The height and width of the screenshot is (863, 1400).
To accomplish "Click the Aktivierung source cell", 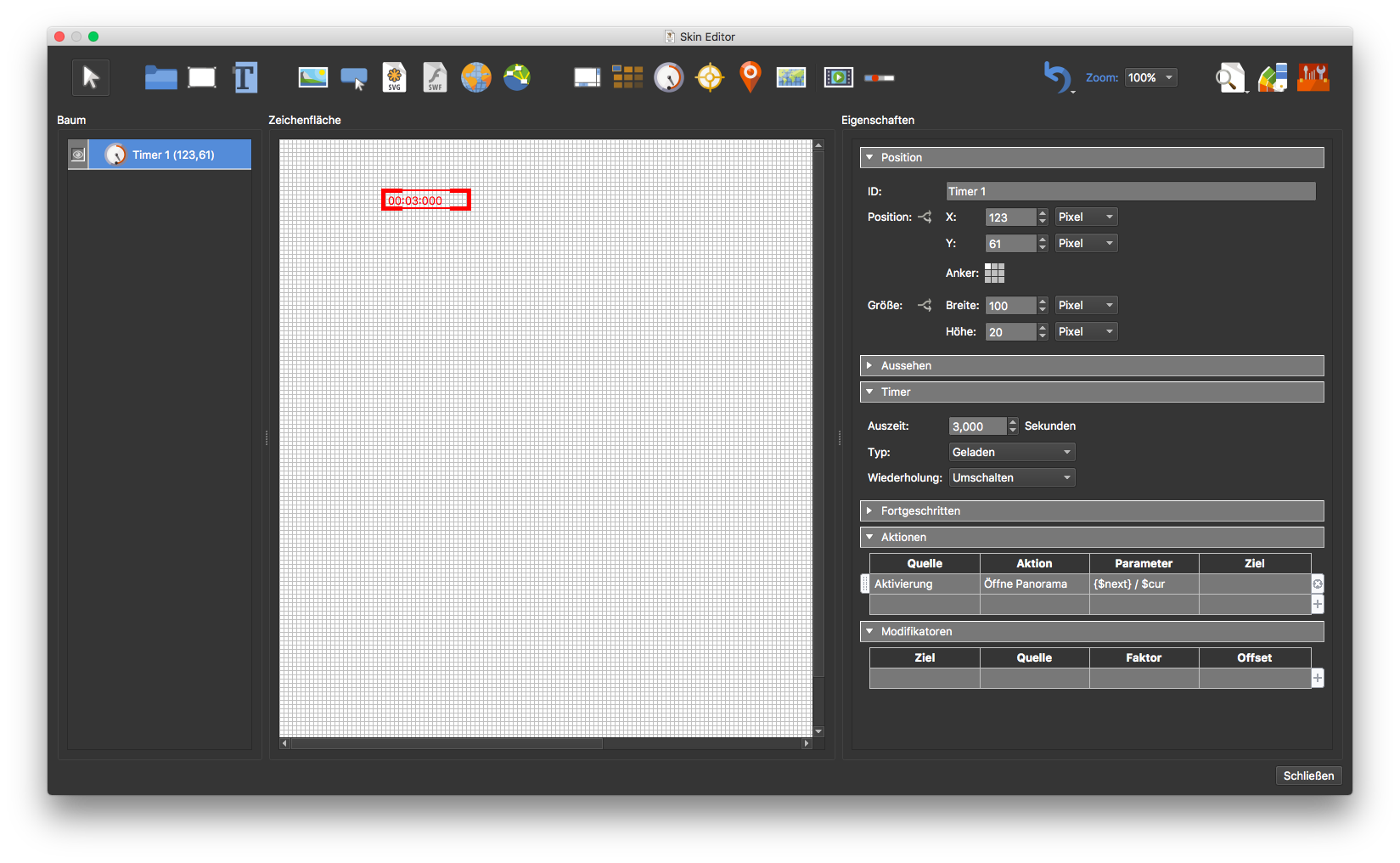I will pos(925,584).
